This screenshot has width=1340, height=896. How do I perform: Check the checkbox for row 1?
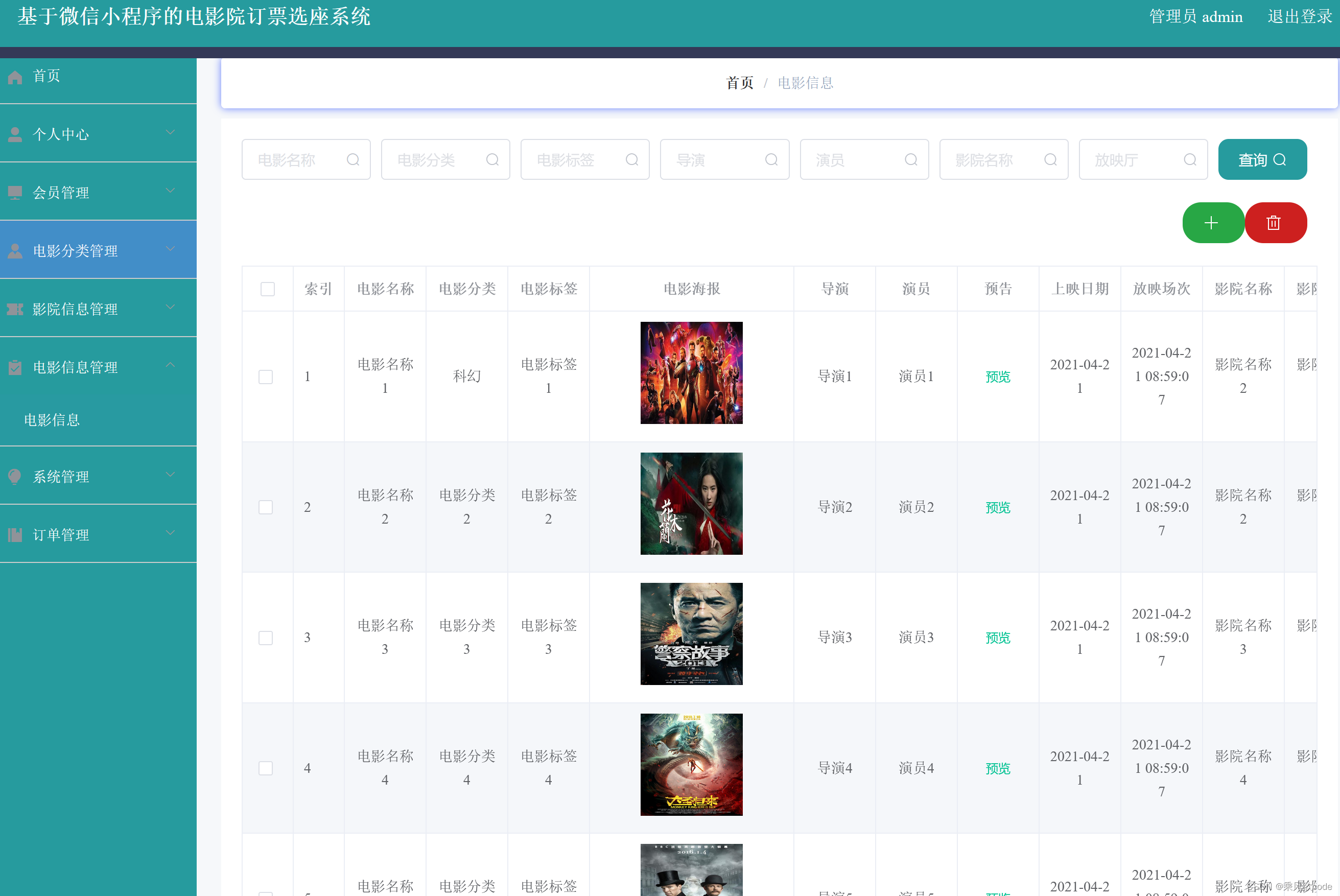266,376
